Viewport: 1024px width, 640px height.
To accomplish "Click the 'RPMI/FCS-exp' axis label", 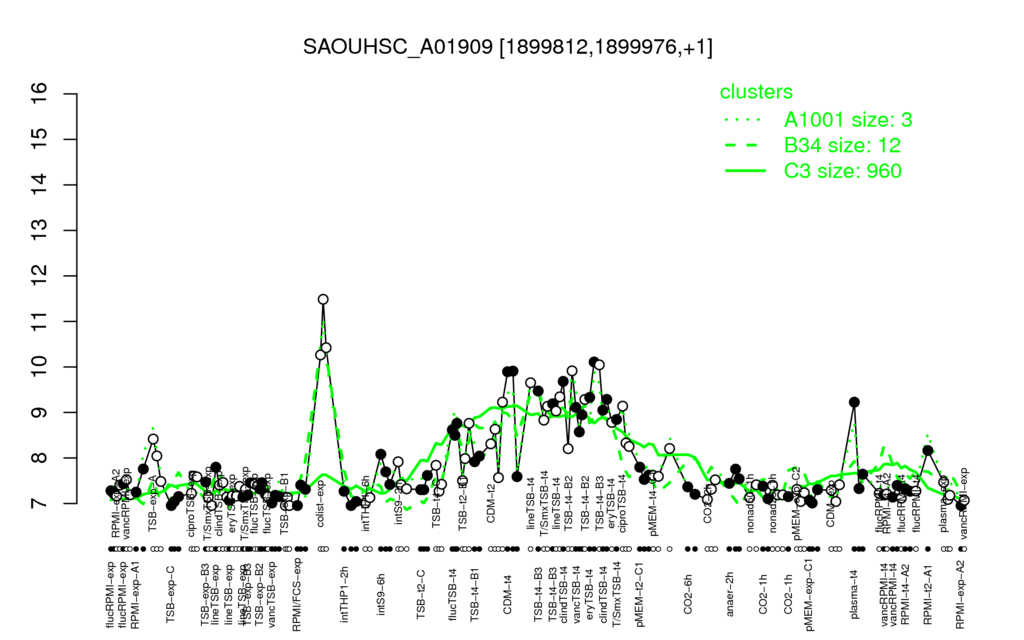I will pyautogui.click(x=296, y=596).
